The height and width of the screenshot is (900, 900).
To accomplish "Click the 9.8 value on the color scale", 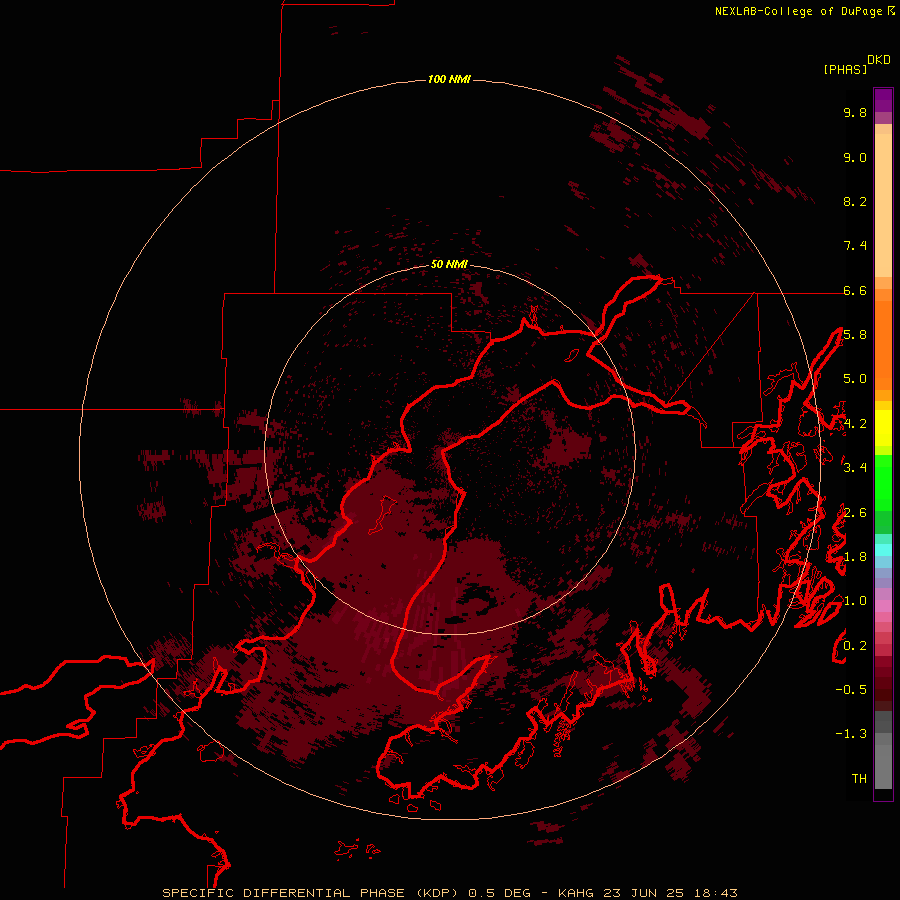I will click(x=855, y=112).
